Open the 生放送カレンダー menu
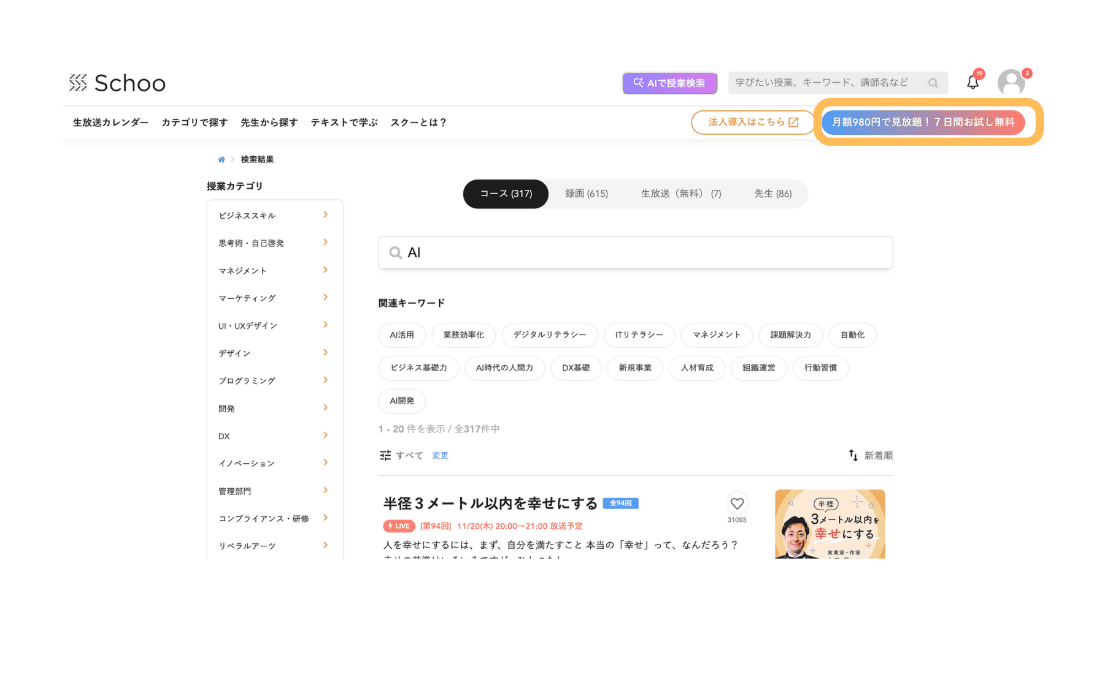This screenshot has height=676, width=1104. (110, 122)
